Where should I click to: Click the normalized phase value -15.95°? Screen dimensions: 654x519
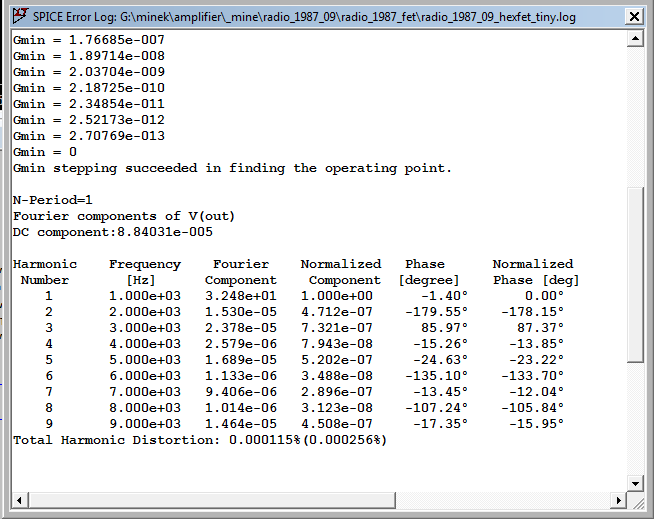537,424
